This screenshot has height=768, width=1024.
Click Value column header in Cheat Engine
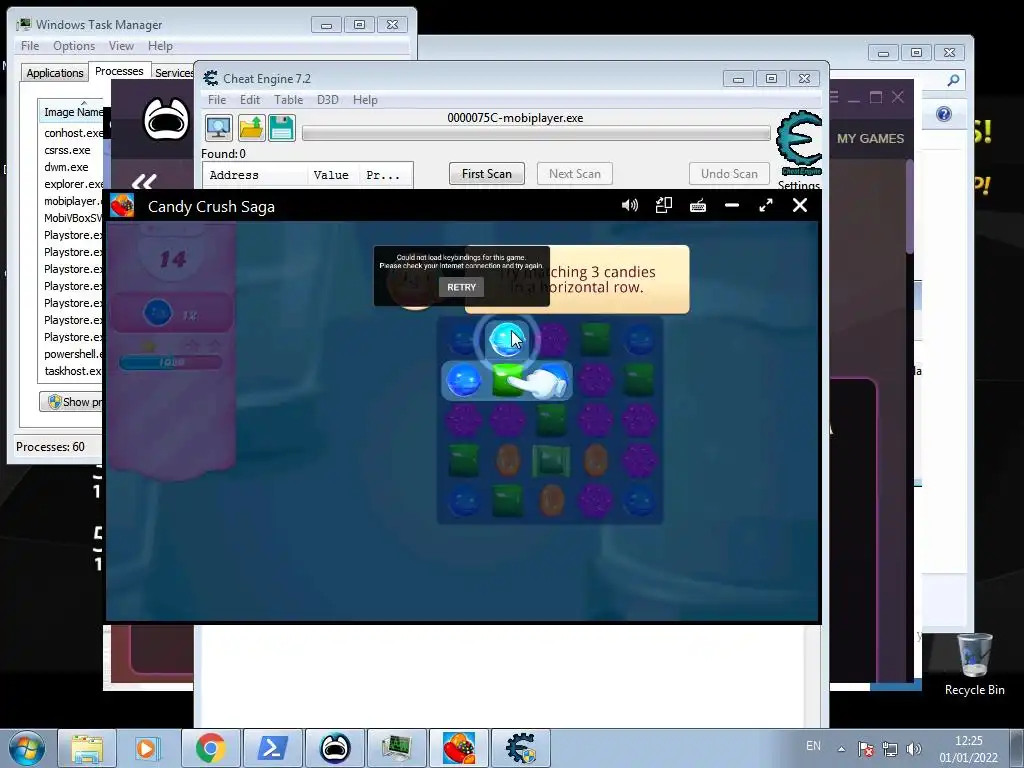click(334, 175)
